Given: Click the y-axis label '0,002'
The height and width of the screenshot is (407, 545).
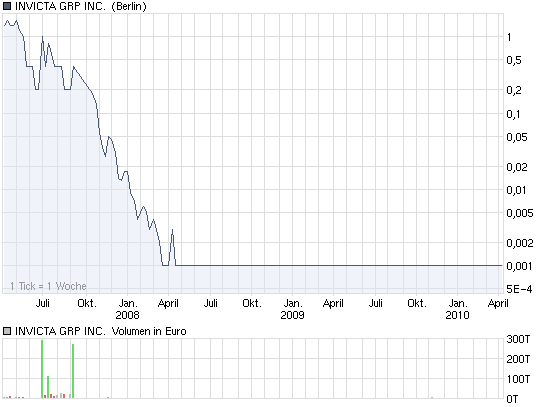Looking at the screenshot, I should click(x=520, y=243).
